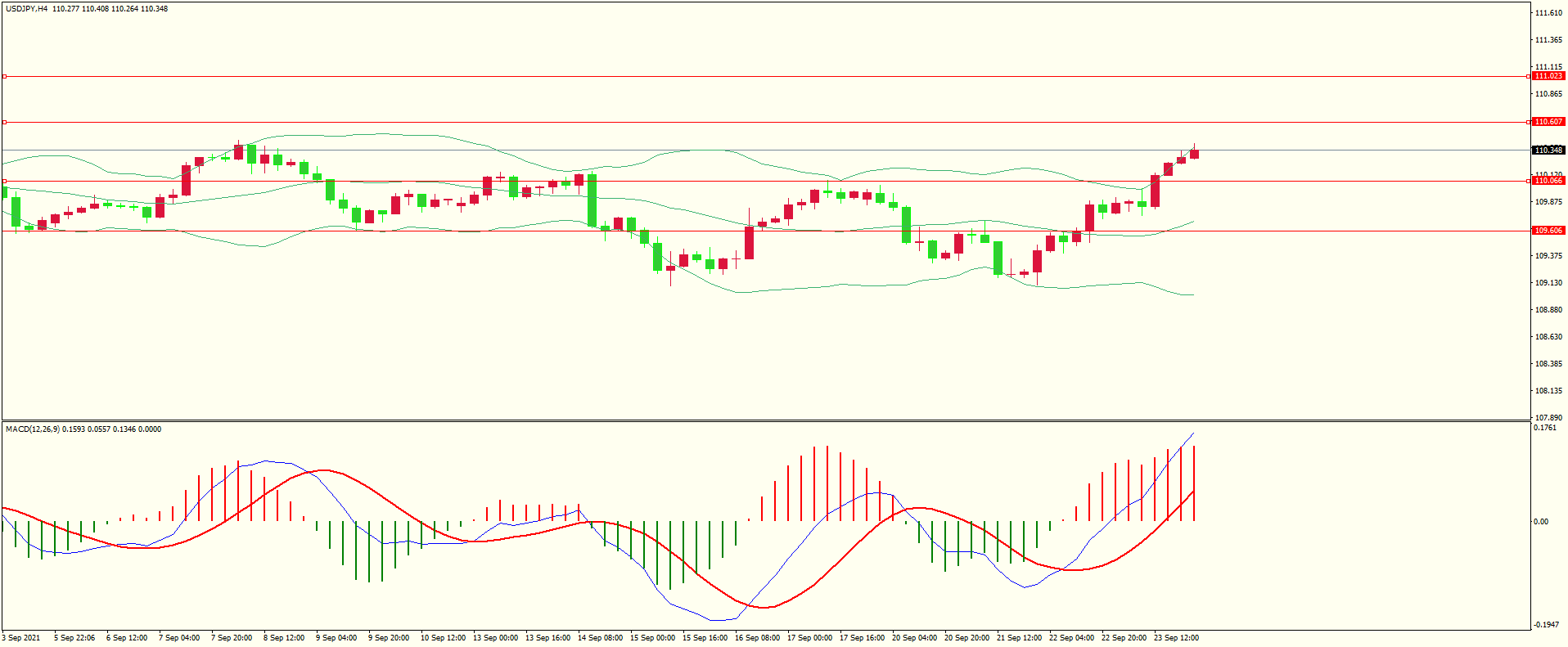Click the 107.890 price axis label
Image resolution: width=1568 pixels, height=647 pixels.
tap(1548, 418)
